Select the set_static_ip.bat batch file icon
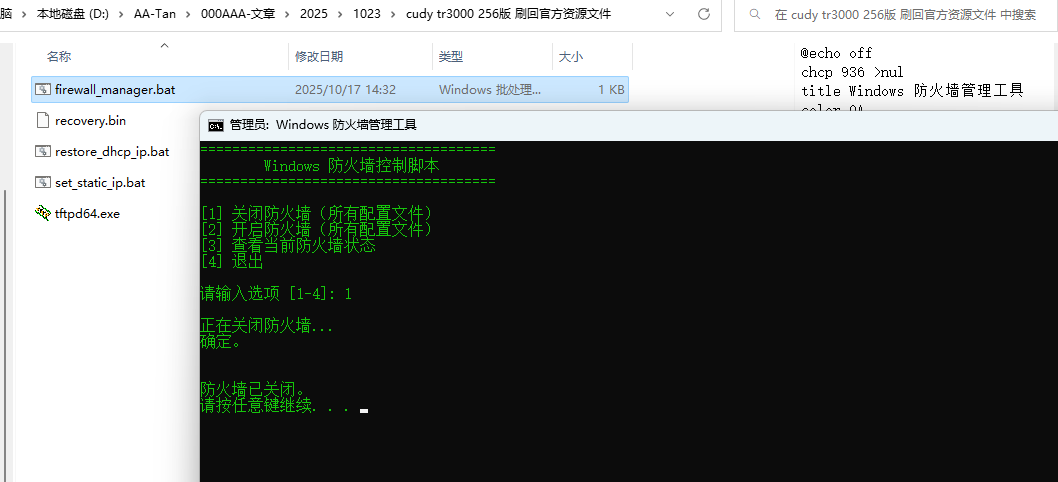Viewport: 1058px width, 482px height. (43, 183)
